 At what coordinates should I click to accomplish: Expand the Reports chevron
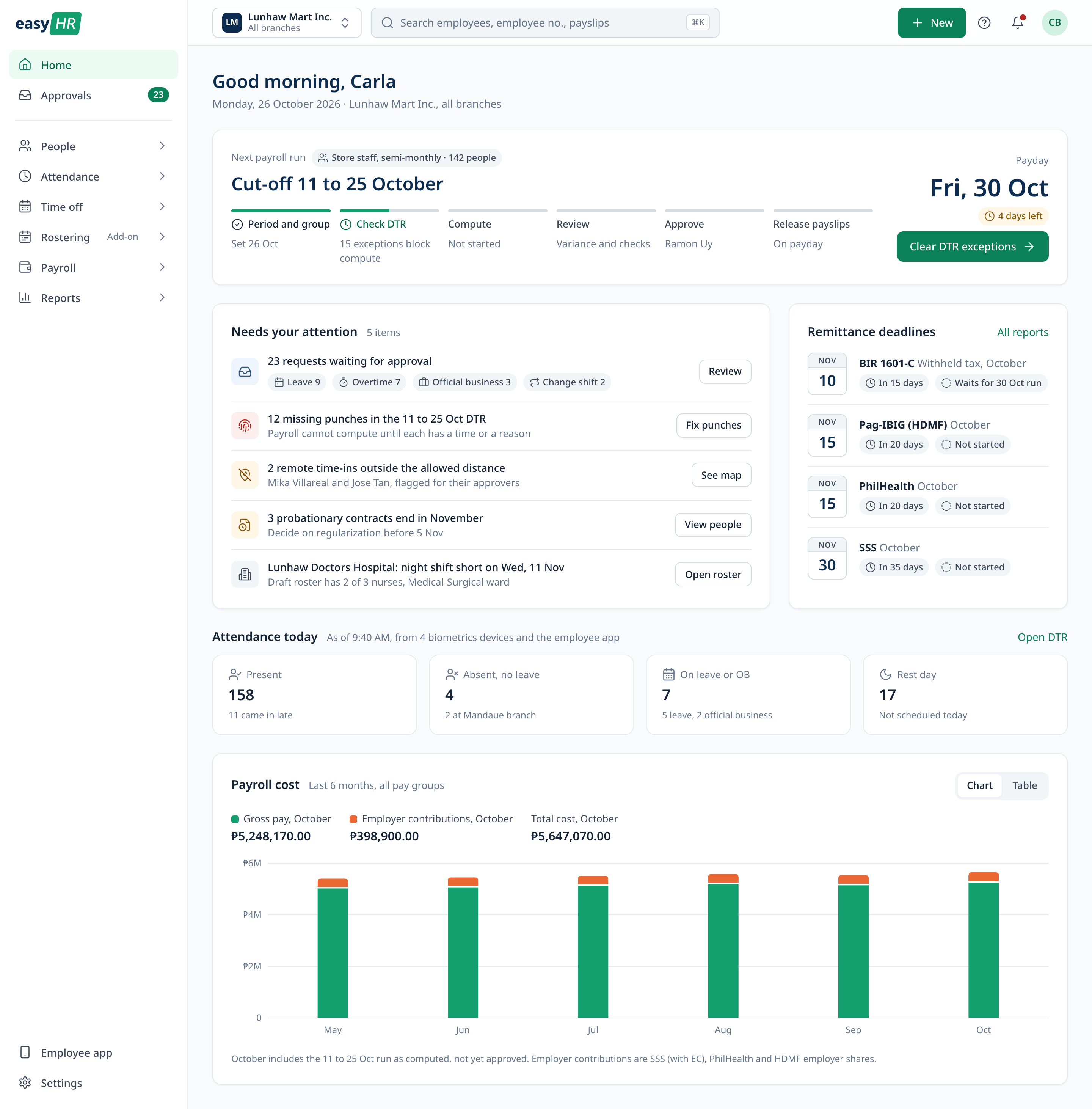pos(162,298)
